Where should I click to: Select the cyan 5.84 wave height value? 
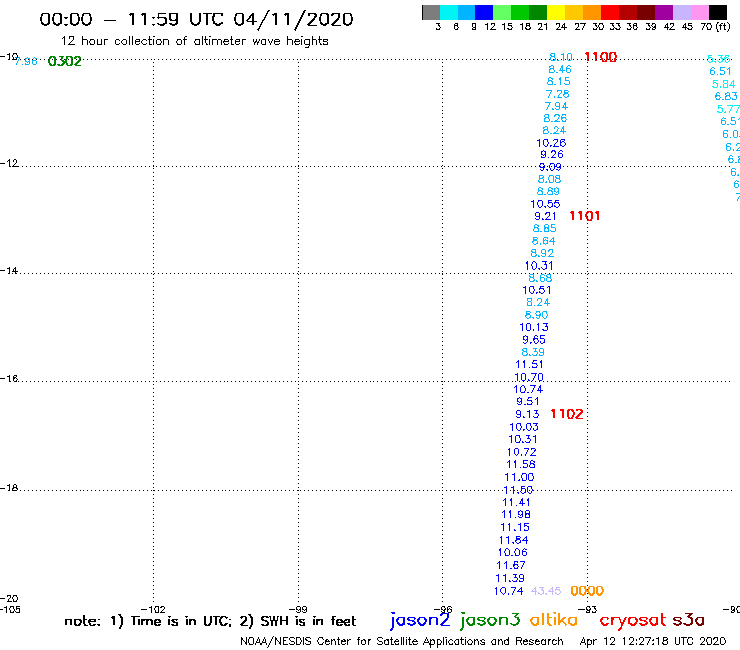pyautogui.click(x=723, y=84)
